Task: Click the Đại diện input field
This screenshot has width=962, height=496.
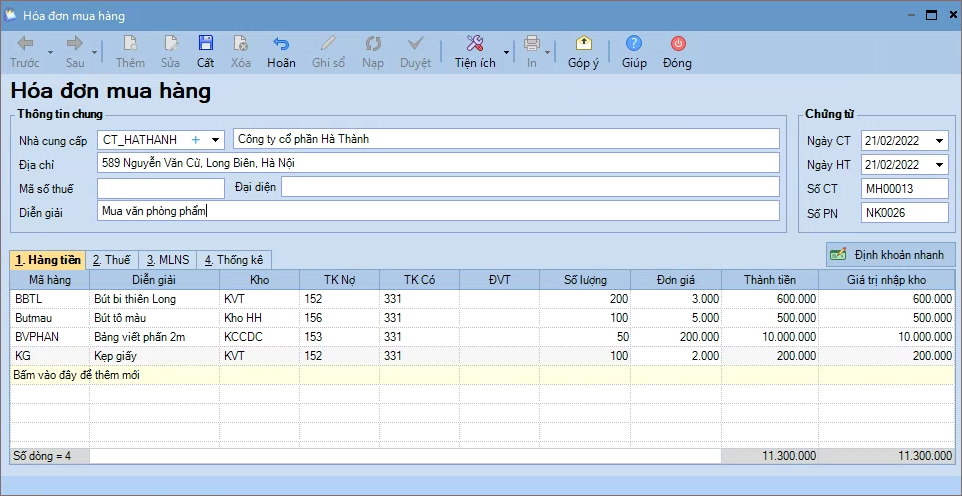Action: pos(530,187)
